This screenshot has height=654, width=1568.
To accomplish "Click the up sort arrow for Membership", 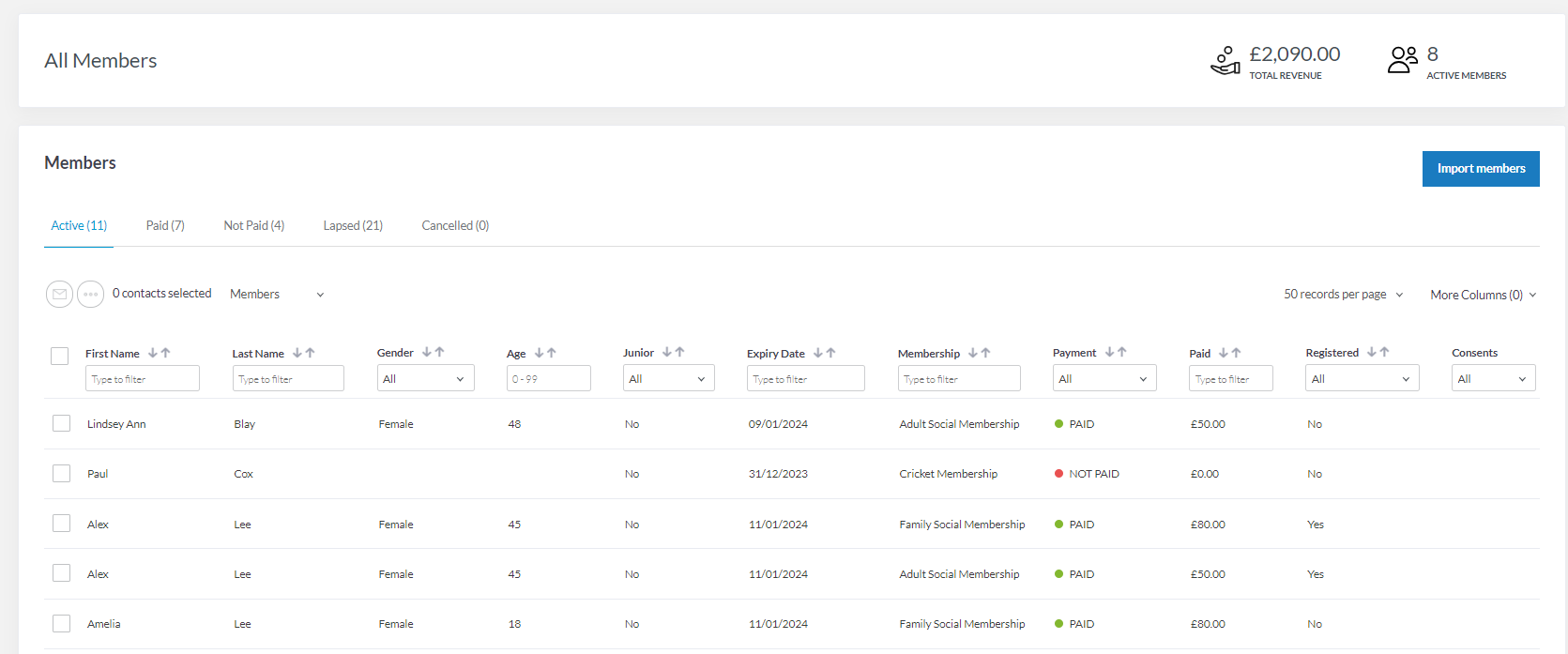I will pyautogui.click(x=985, y=353).
